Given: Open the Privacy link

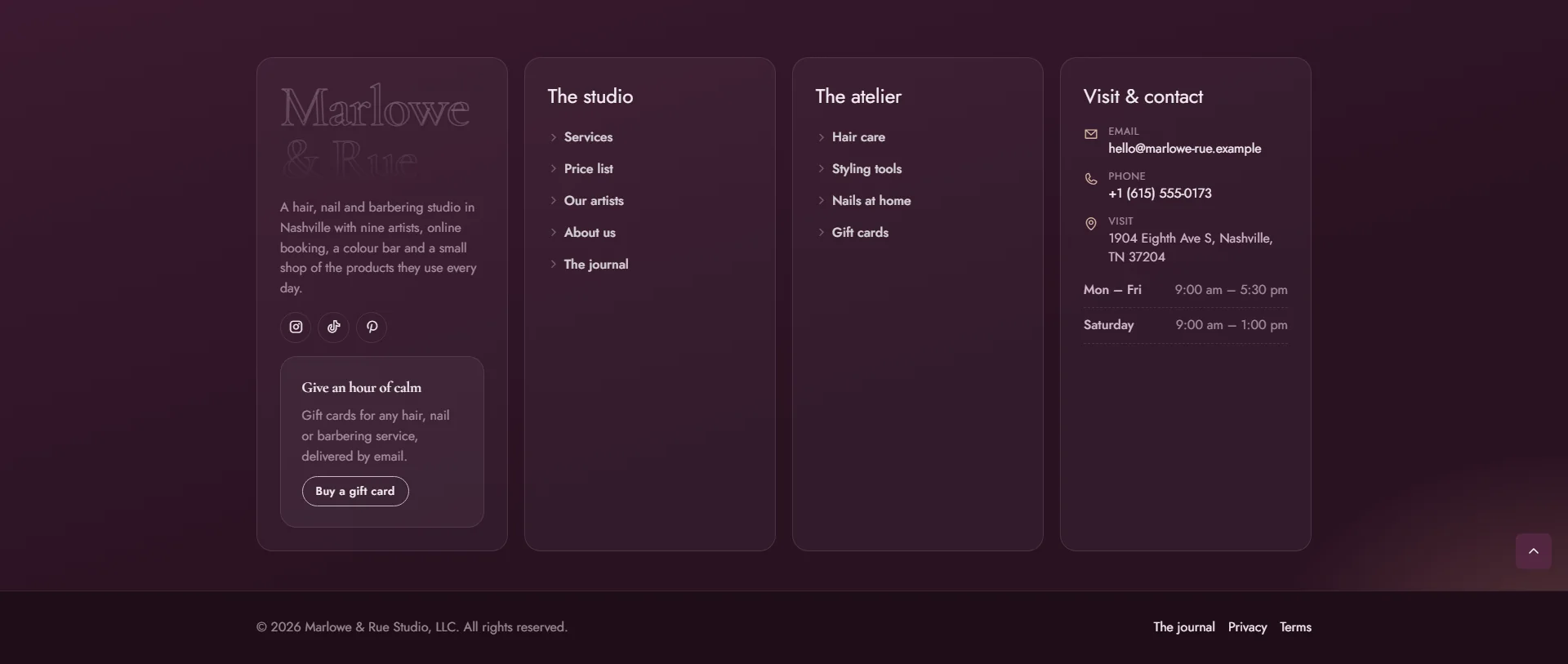Looking at the screenshot, I should point(1247,627).
